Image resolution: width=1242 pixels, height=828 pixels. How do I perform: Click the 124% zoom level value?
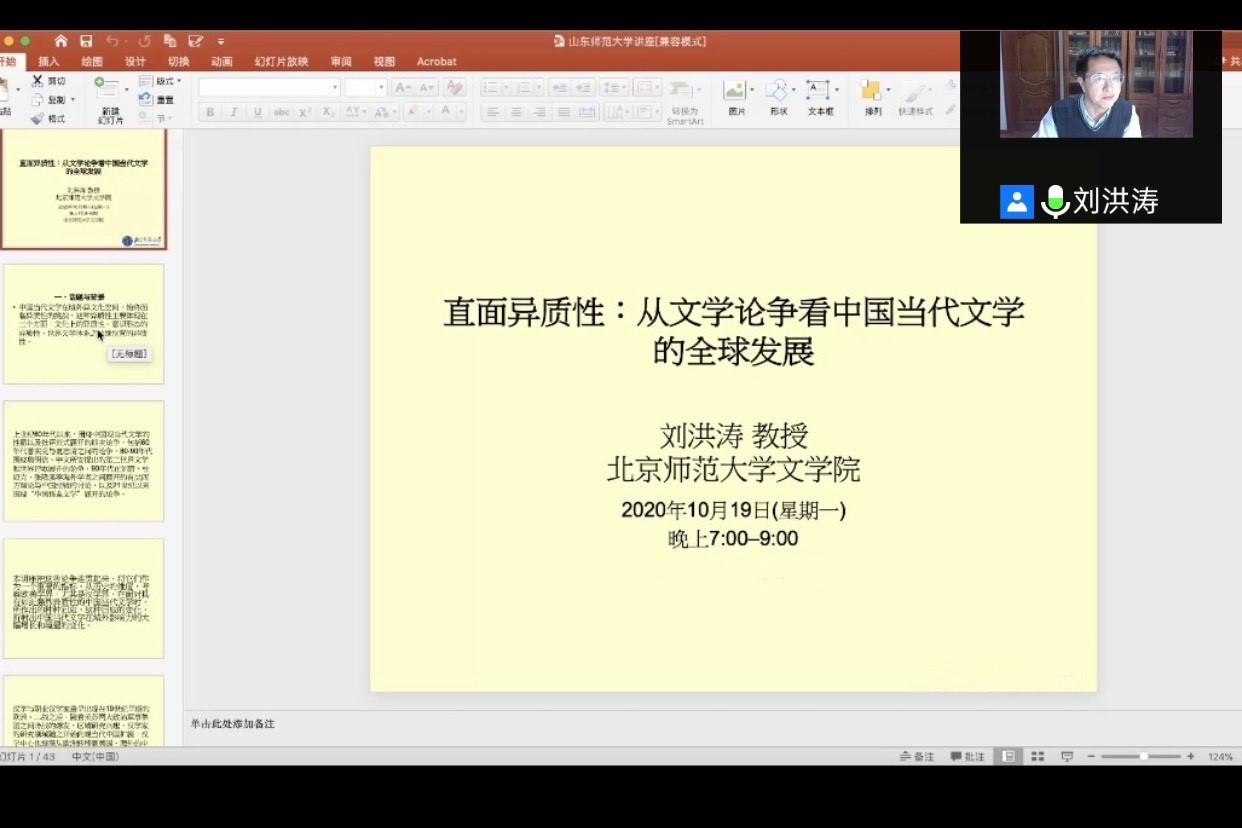[x=1220, y=757]
